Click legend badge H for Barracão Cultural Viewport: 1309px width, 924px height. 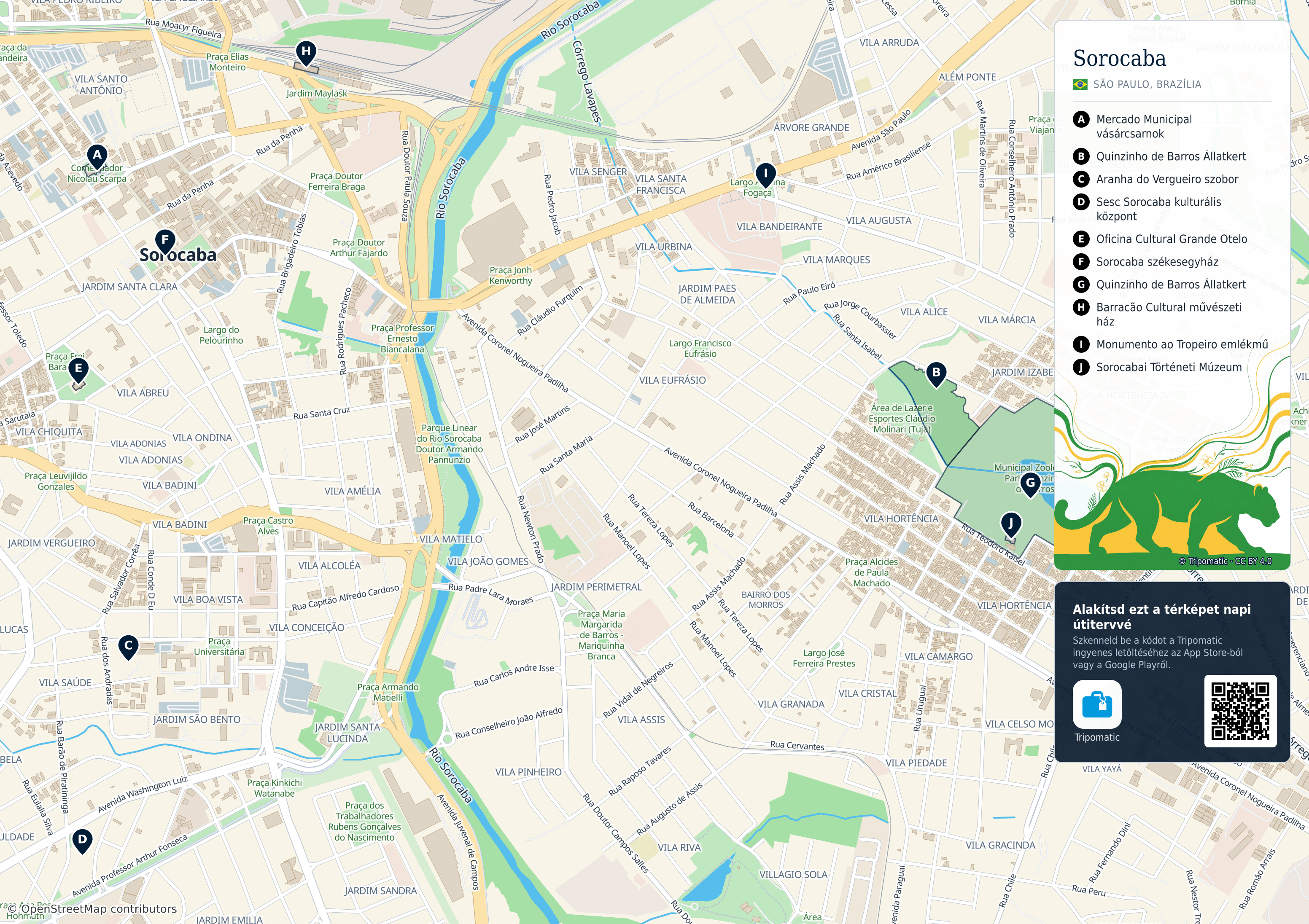pos(1081,308)
